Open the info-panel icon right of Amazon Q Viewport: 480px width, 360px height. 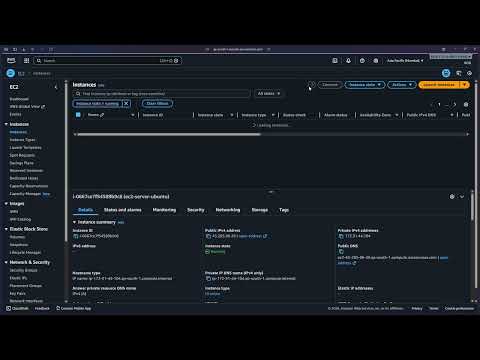pyautogui.click(x=459, y=73)
